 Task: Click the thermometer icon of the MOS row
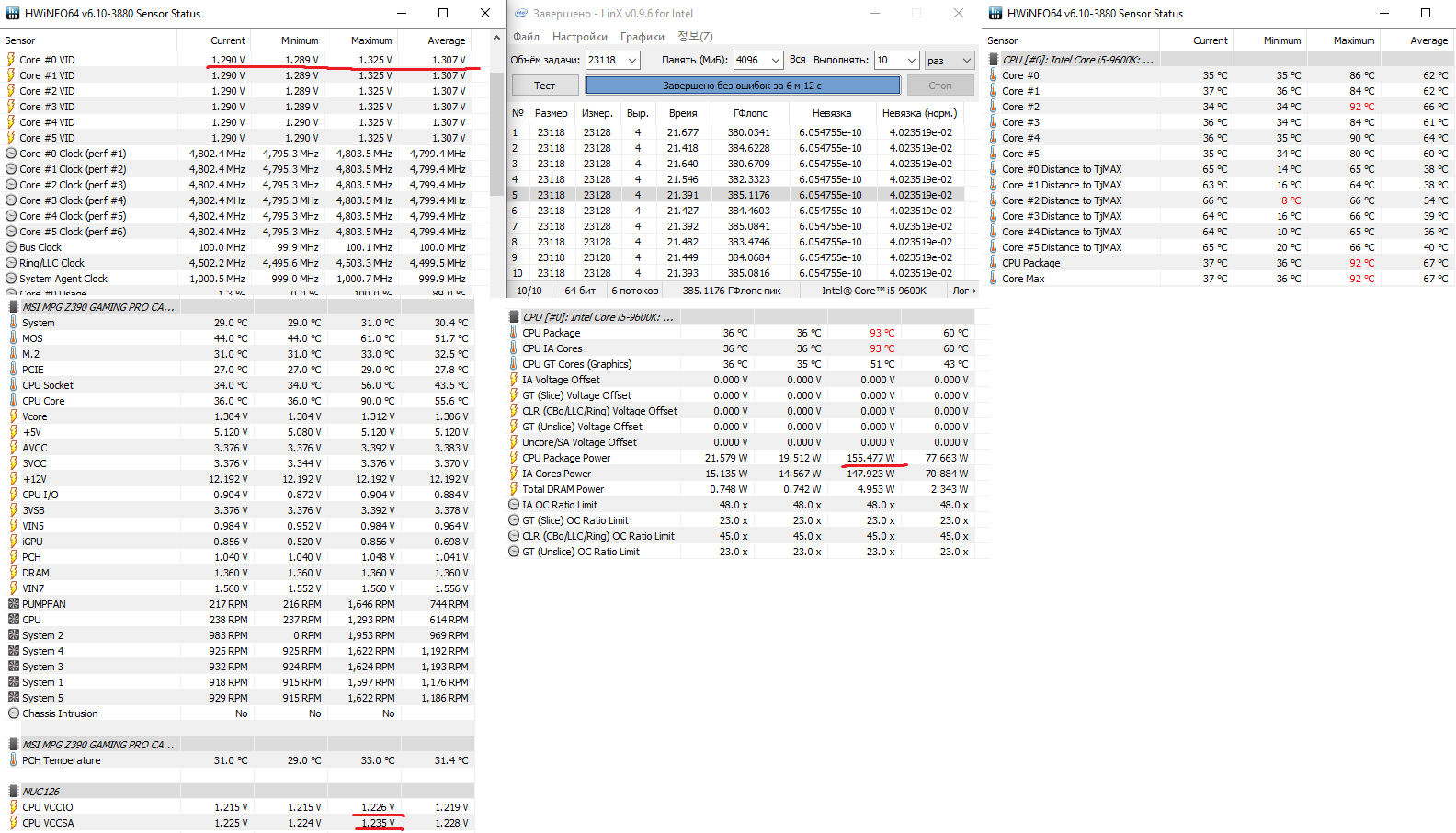(13, 338)
